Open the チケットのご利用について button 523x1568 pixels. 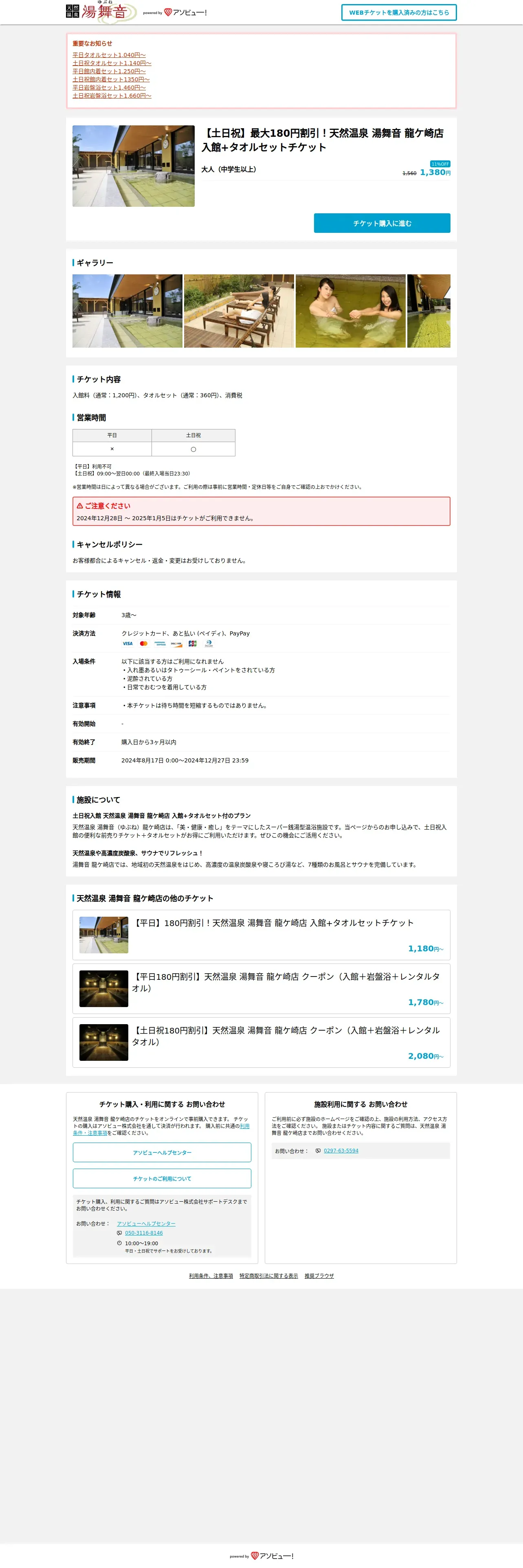(x=162, y=1178)
